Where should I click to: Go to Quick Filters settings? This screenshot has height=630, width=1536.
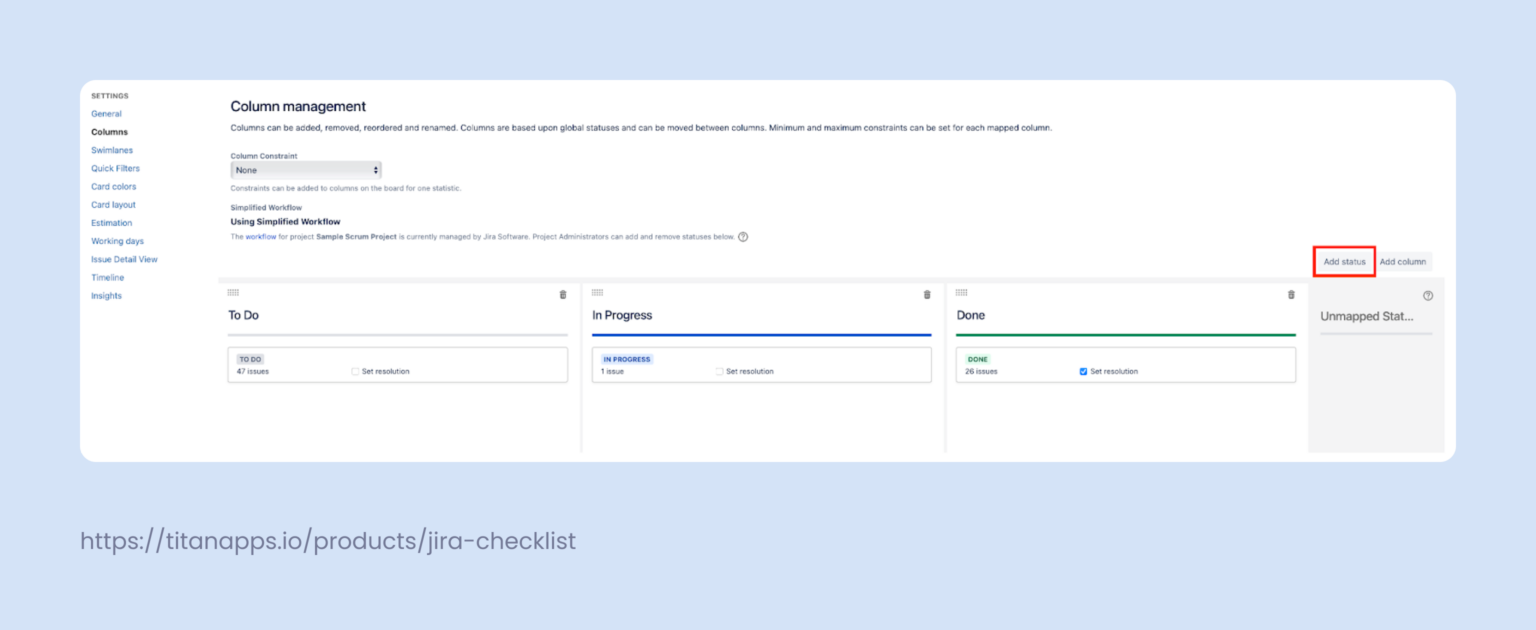[113, 168]
